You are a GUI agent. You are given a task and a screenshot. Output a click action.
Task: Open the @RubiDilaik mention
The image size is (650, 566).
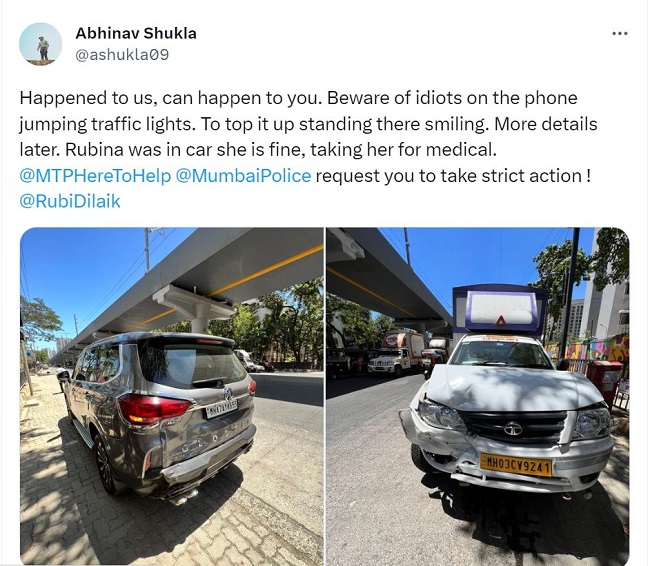[x=70, y=202]
